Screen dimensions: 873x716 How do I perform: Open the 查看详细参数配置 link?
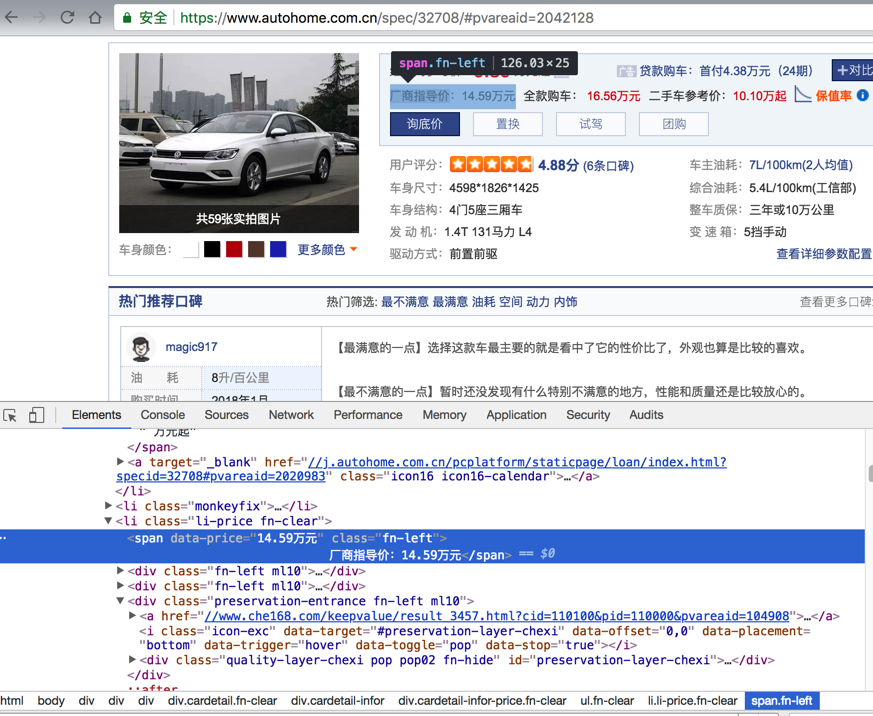tap(825, 254)
